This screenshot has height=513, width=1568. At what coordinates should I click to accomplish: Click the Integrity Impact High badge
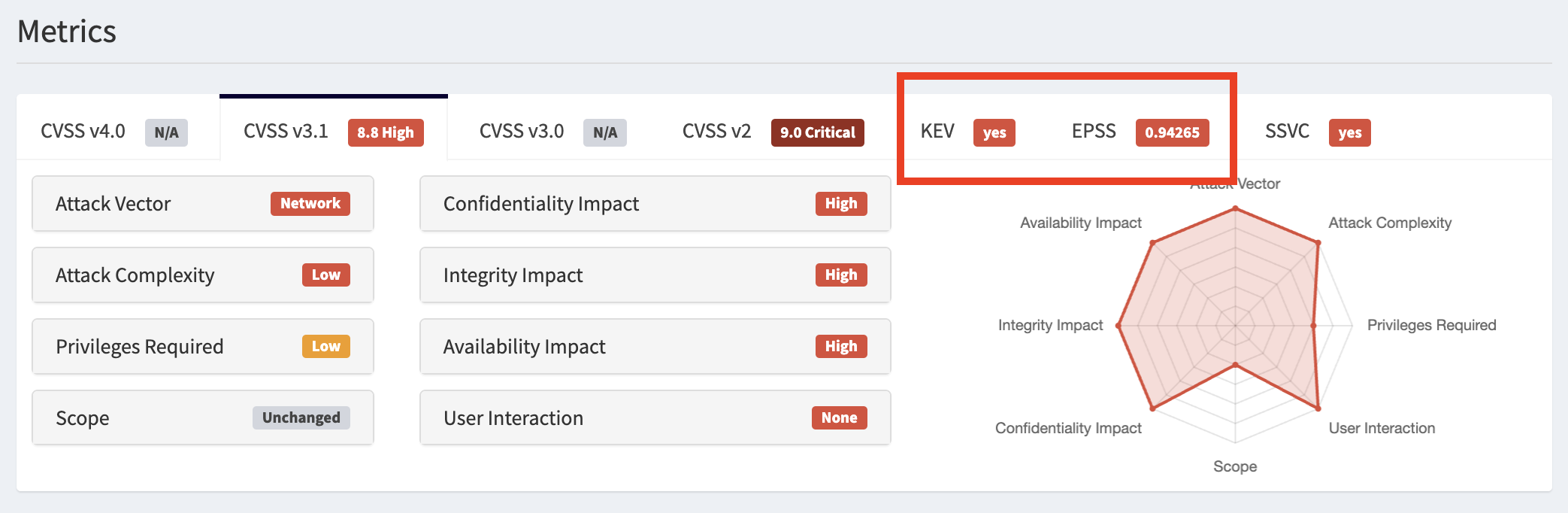click(x=840, y=275)
